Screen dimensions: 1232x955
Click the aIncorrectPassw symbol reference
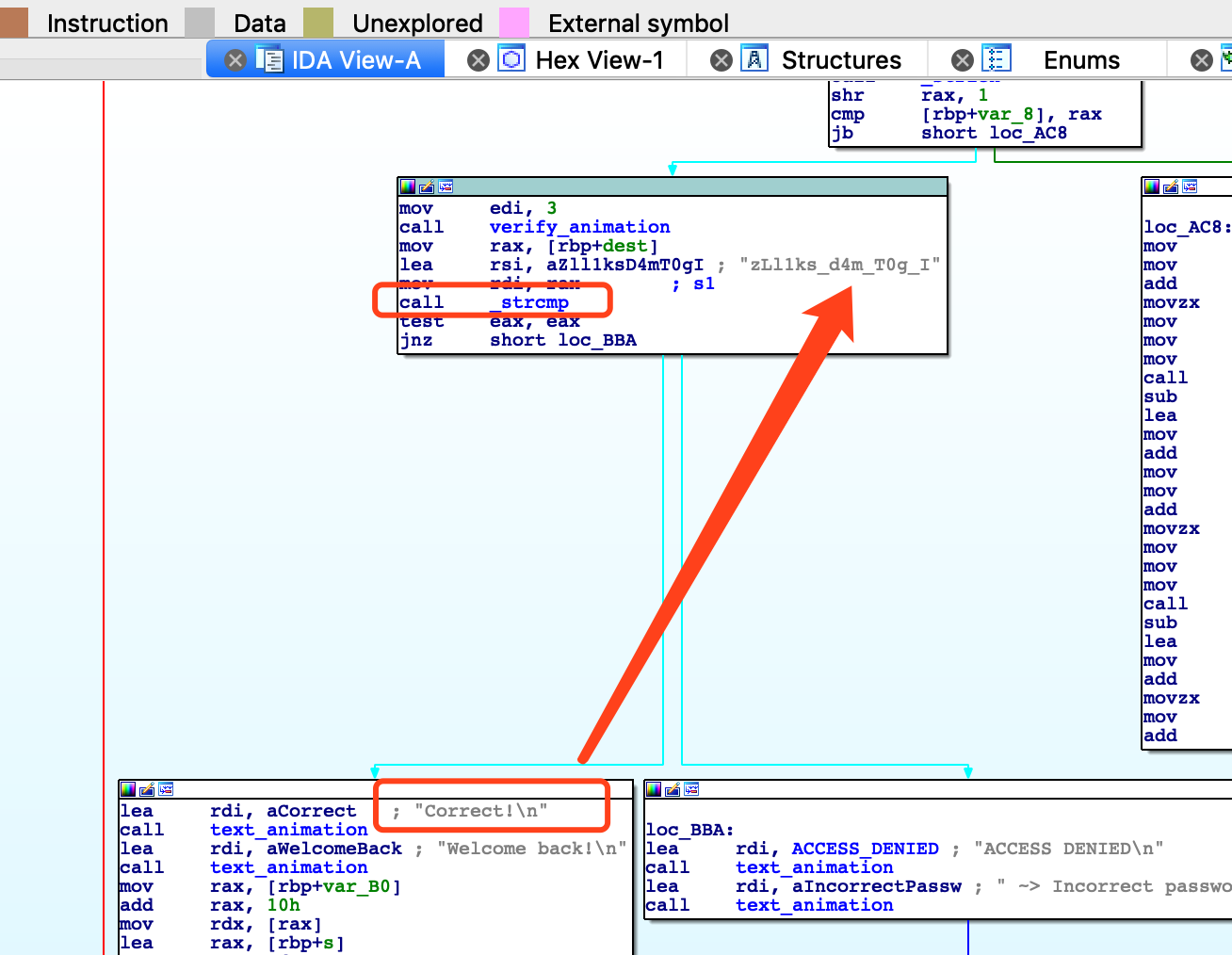pos(877,886)
